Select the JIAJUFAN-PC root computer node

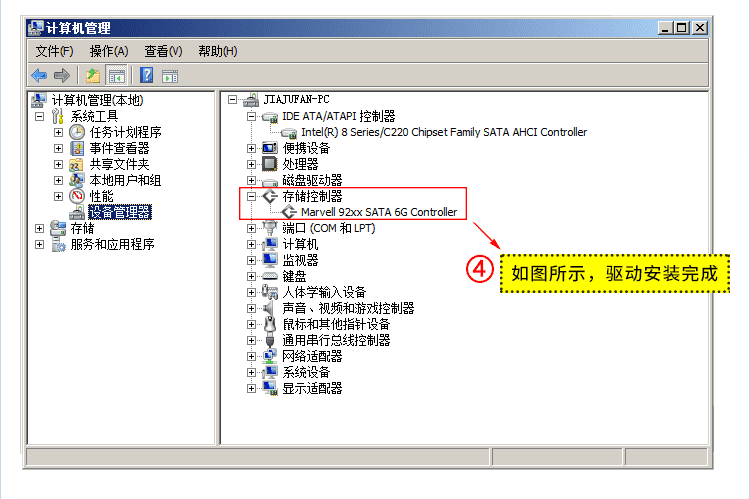(297, 100)
